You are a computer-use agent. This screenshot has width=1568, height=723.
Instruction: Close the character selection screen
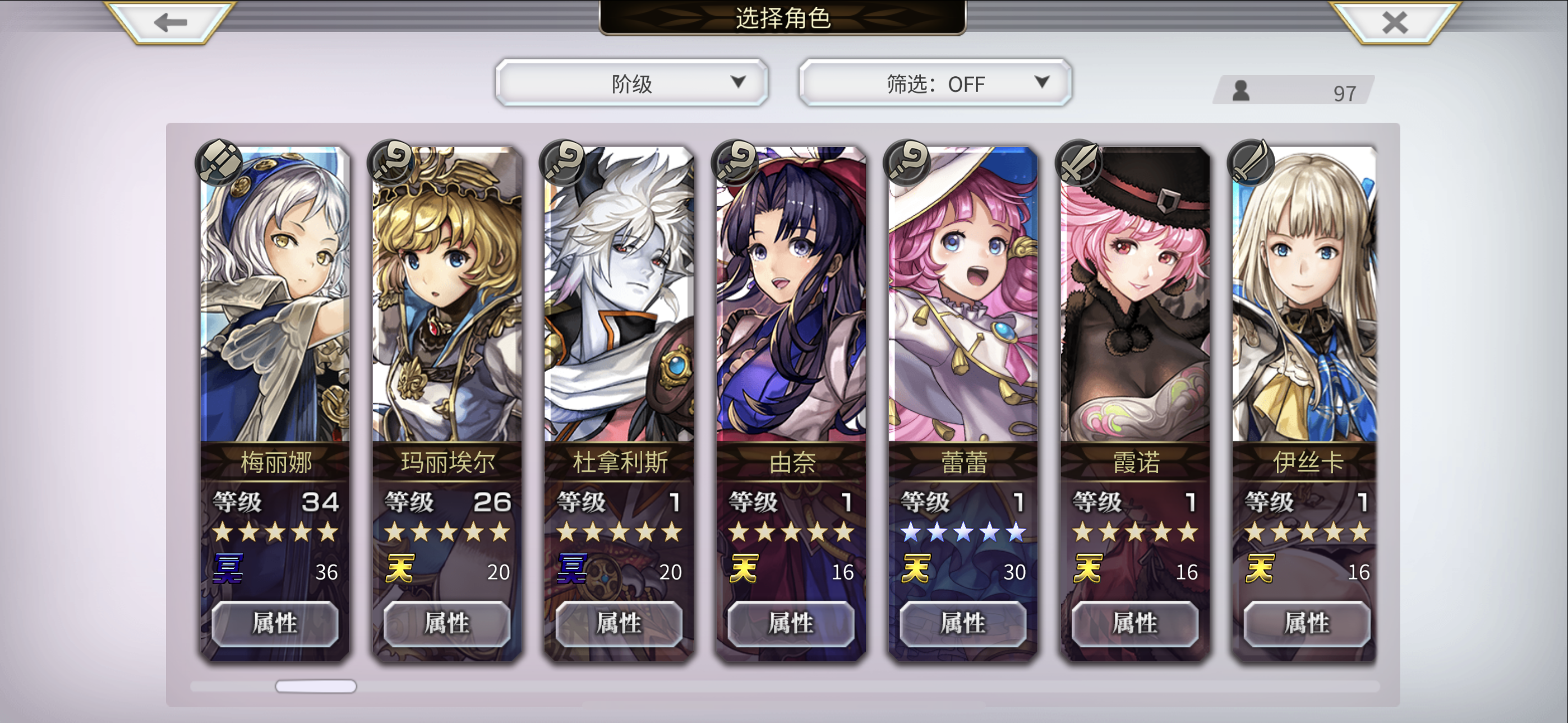point(1394,22)
